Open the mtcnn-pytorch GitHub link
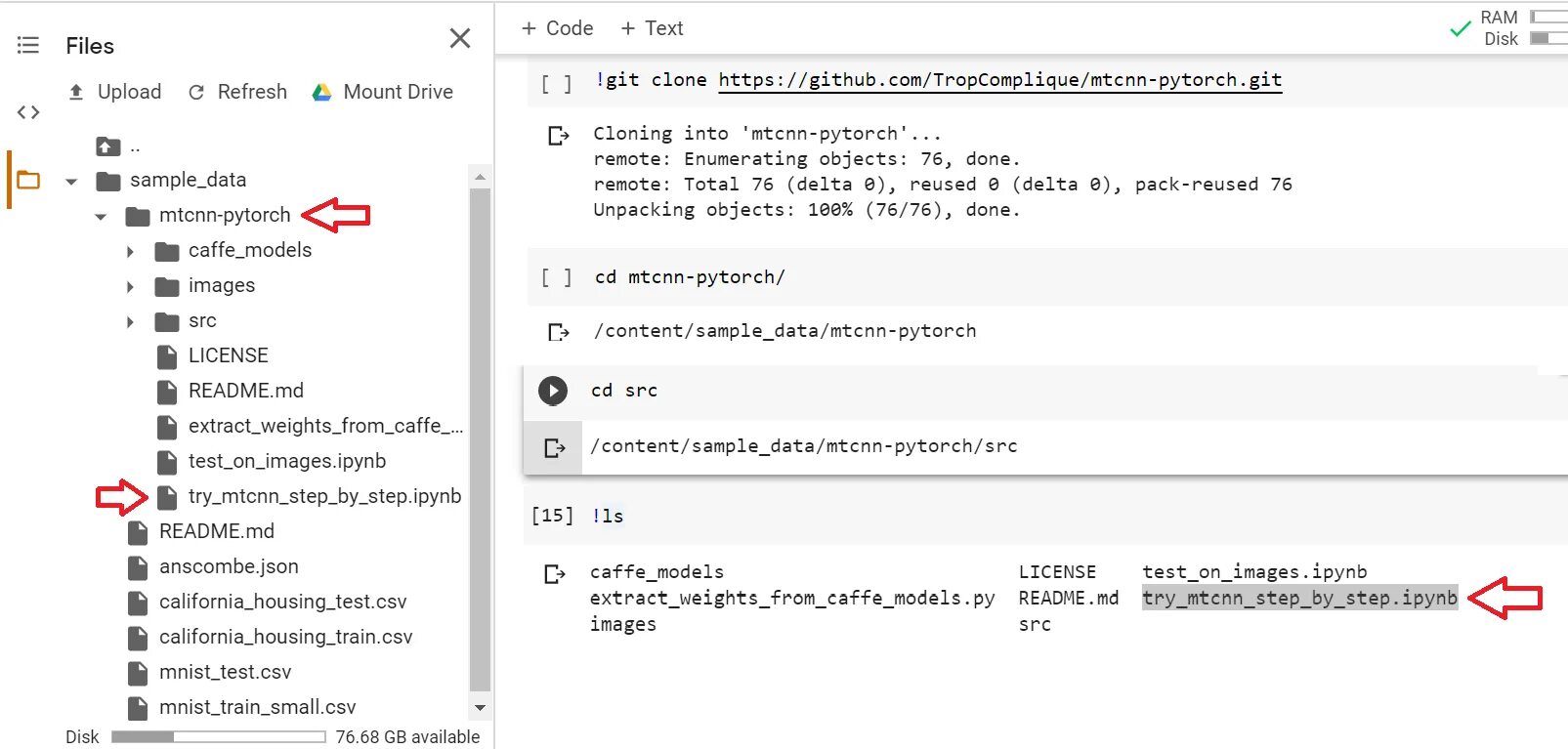 click(x=999, y=80)
